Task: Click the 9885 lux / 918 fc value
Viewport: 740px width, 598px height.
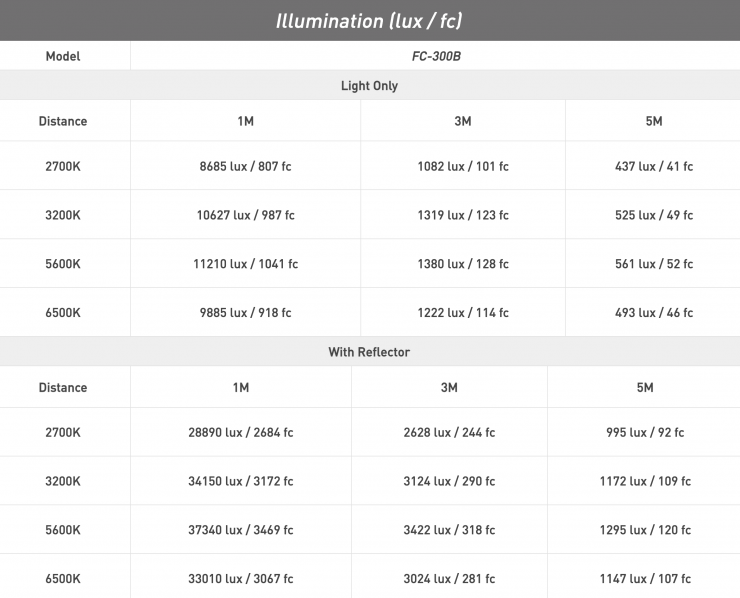Action: coord(245,313)
